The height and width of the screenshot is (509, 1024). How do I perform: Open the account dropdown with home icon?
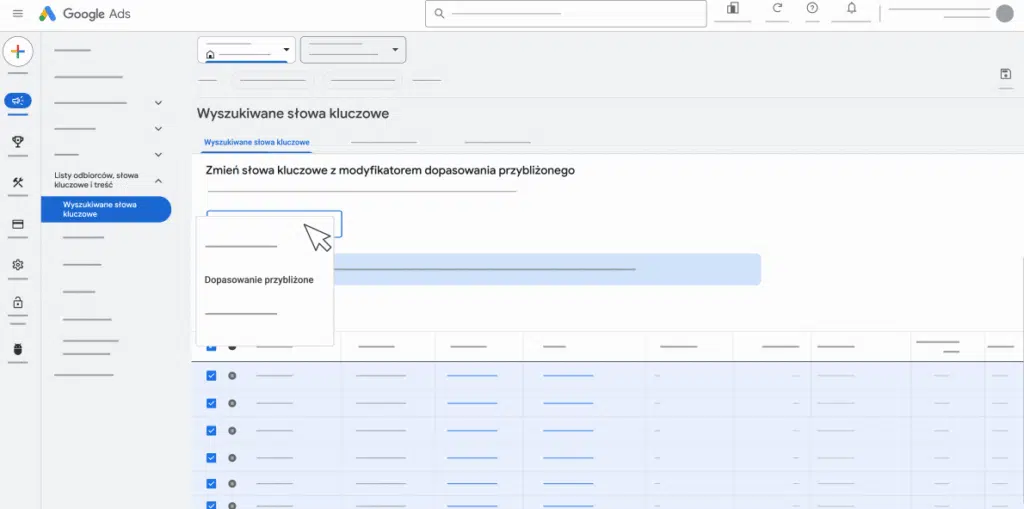pyautogui.click(x=246, y=50)
